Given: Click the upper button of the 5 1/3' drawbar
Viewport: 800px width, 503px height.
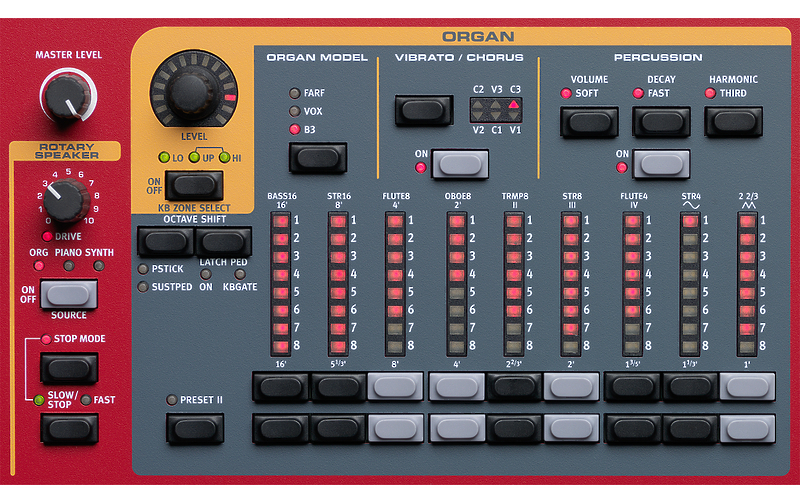Looking at the screenshot, I should coord(338,387).
